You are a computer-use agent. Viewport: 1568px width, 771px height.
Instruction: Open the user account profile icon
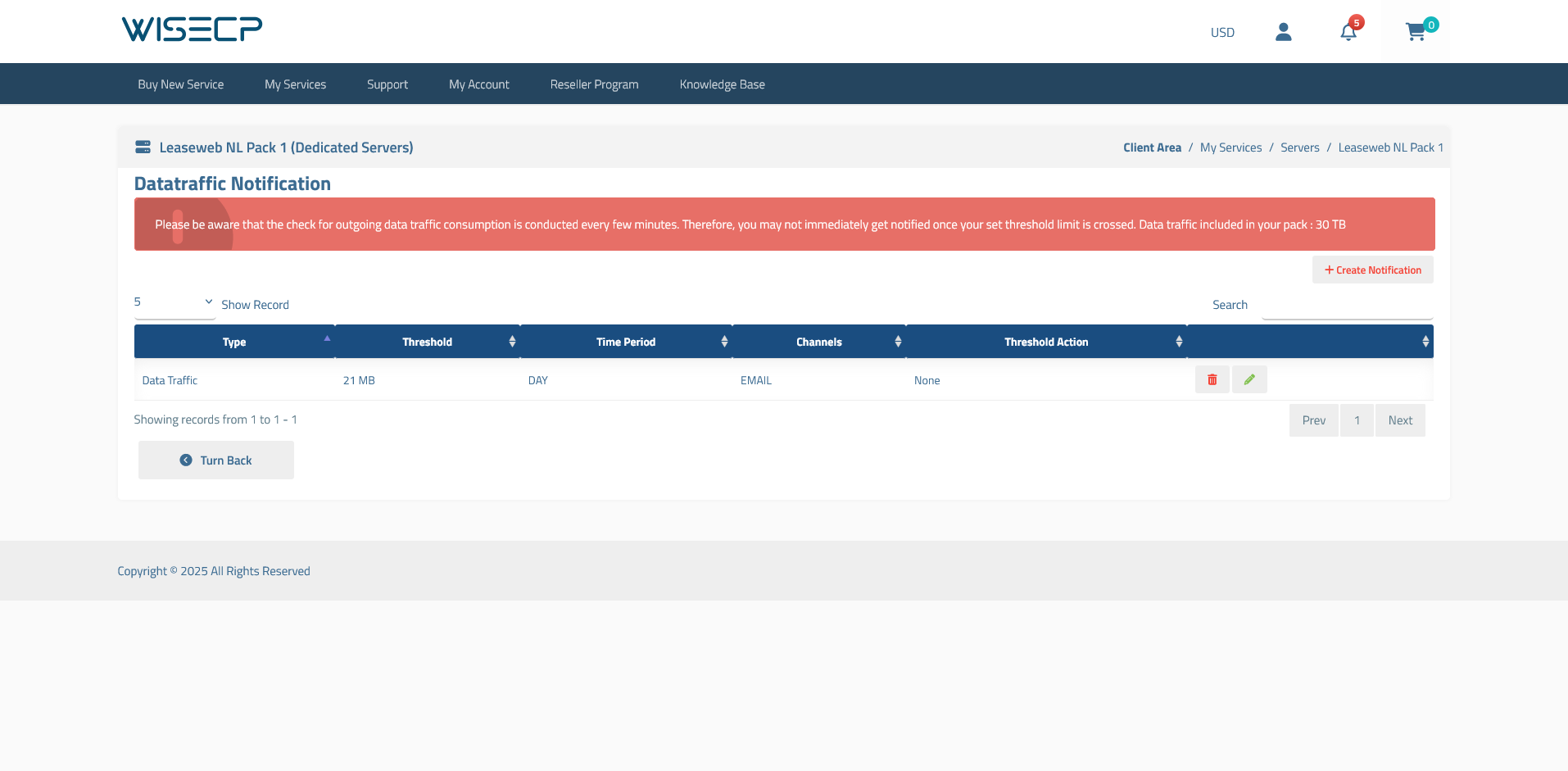[x=1283, y=32]
